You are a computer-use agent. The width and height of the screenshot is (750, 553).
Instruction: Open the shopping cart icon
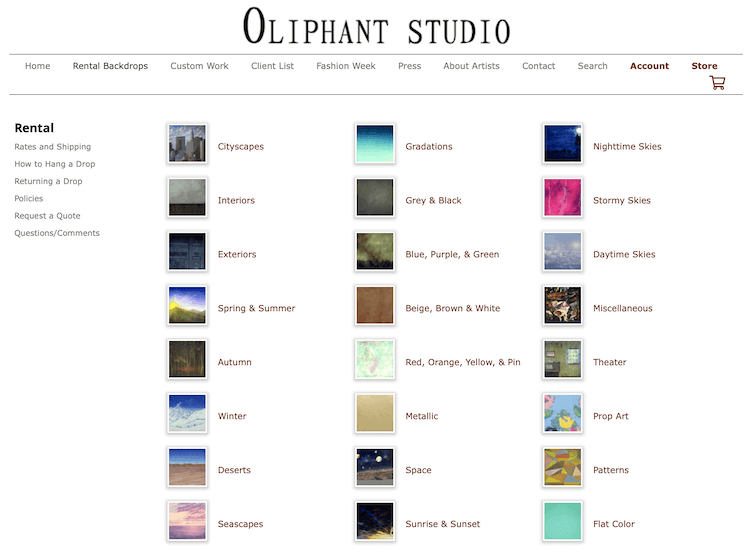tap(717, 83)
